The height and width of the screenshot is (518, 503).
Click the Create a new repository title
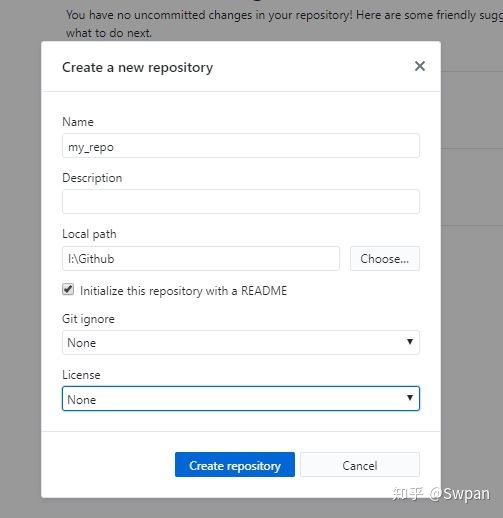(137, 68)
